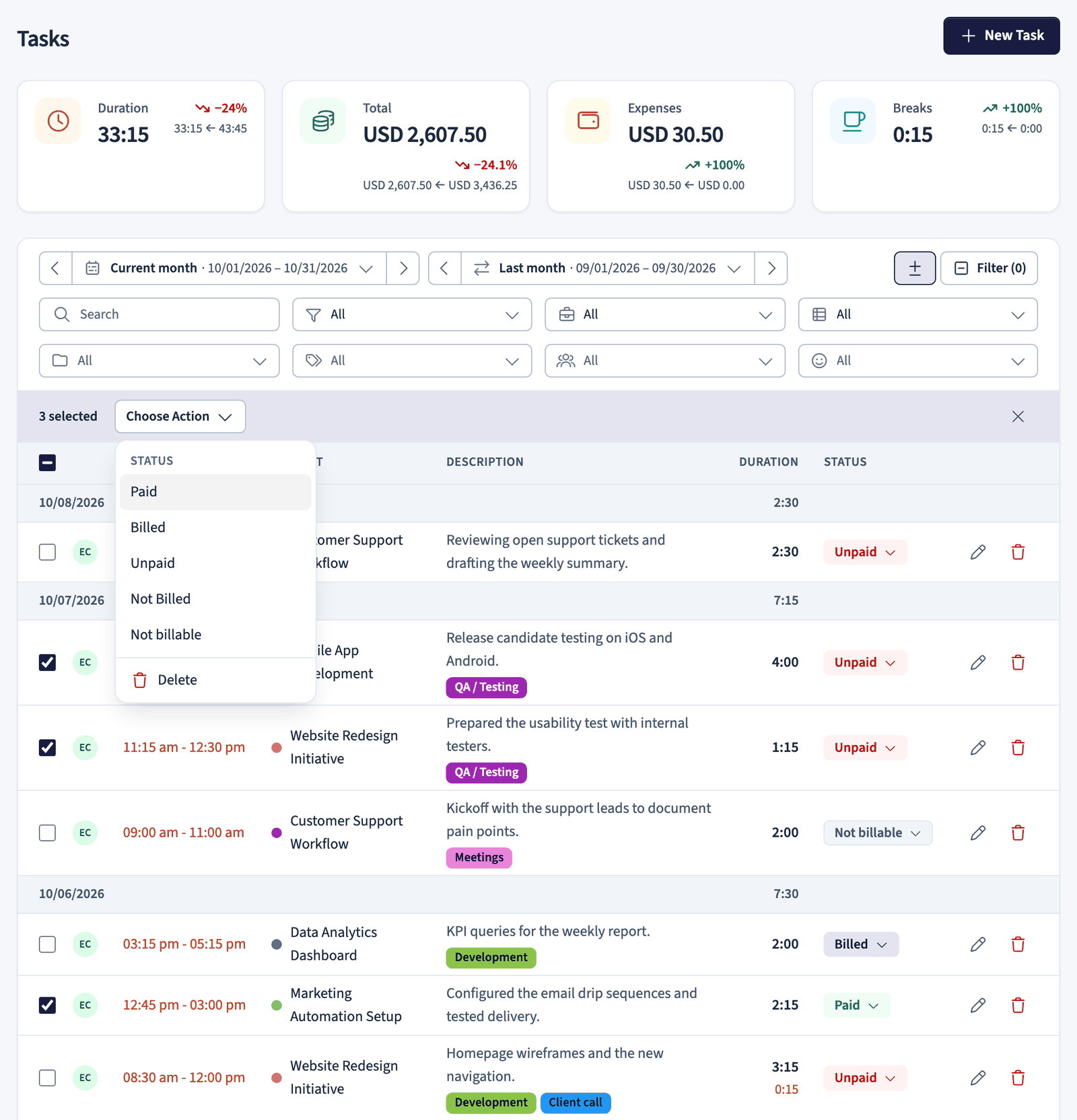Delete the Data Analytics Dashboard task
This screenshot has width=1077, height=1120.
(1018, 944)
